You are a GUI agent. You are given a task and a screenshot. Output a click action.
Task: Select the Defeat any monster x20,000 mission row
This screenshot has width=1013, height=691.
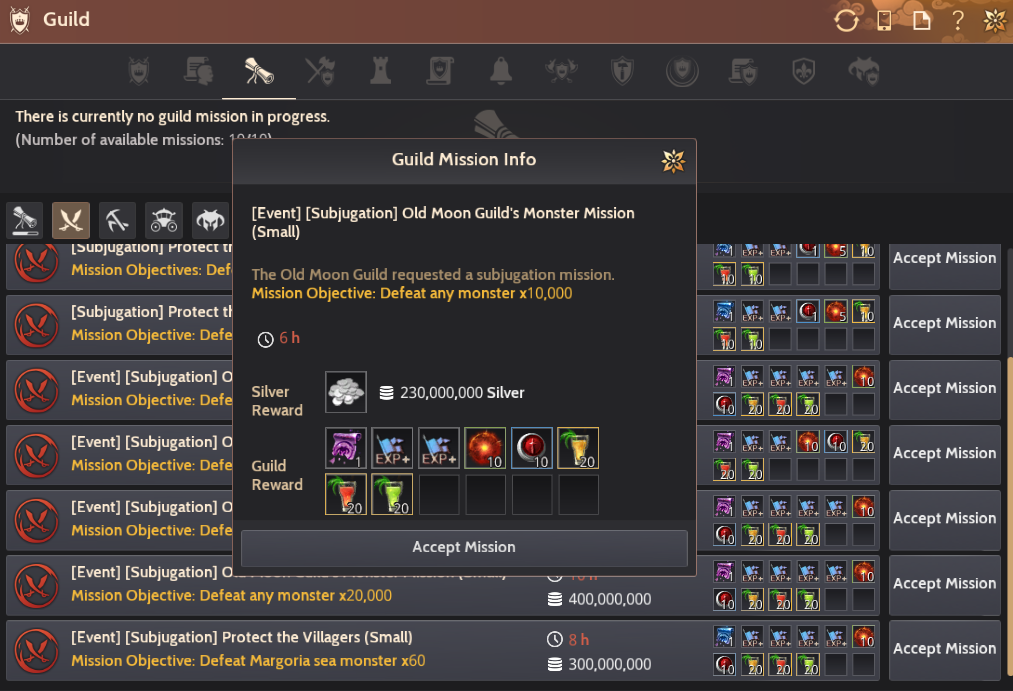point(443,585)
